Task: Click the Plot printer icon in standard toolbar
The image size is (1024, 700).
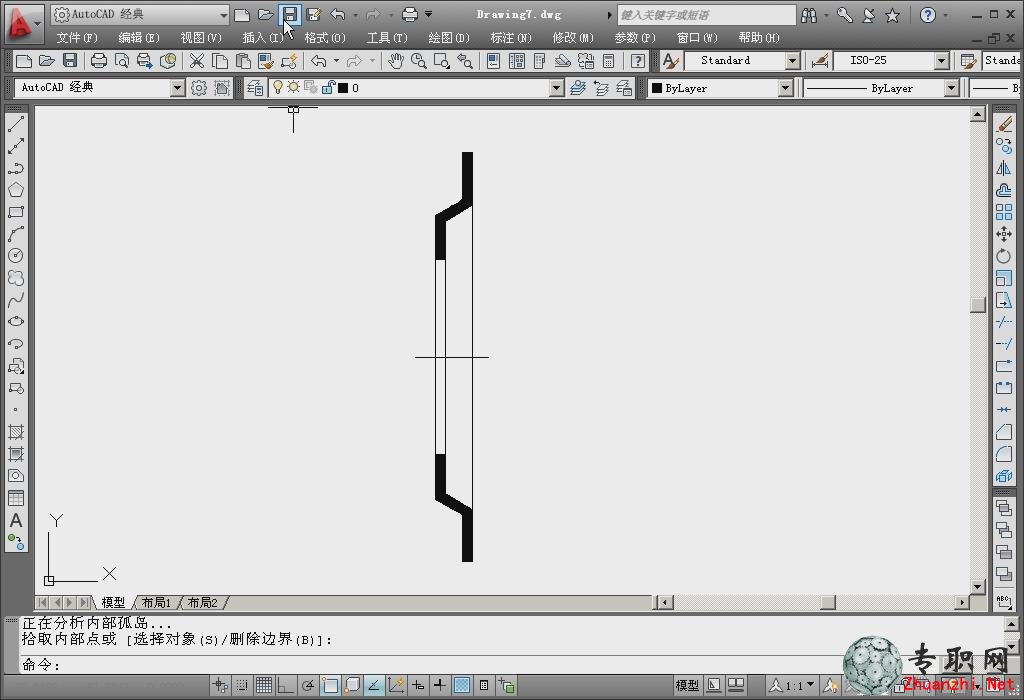Action: [99, 61]
